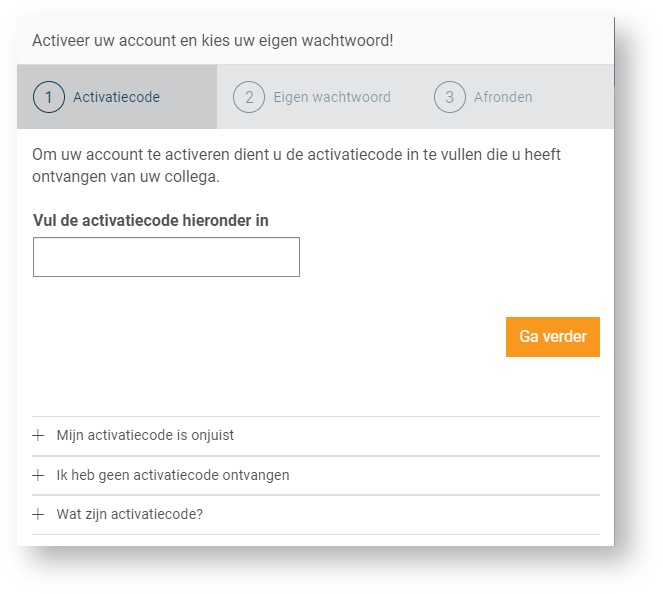Select the 'Activatiecode' step tab label

[x=116, y=97]
